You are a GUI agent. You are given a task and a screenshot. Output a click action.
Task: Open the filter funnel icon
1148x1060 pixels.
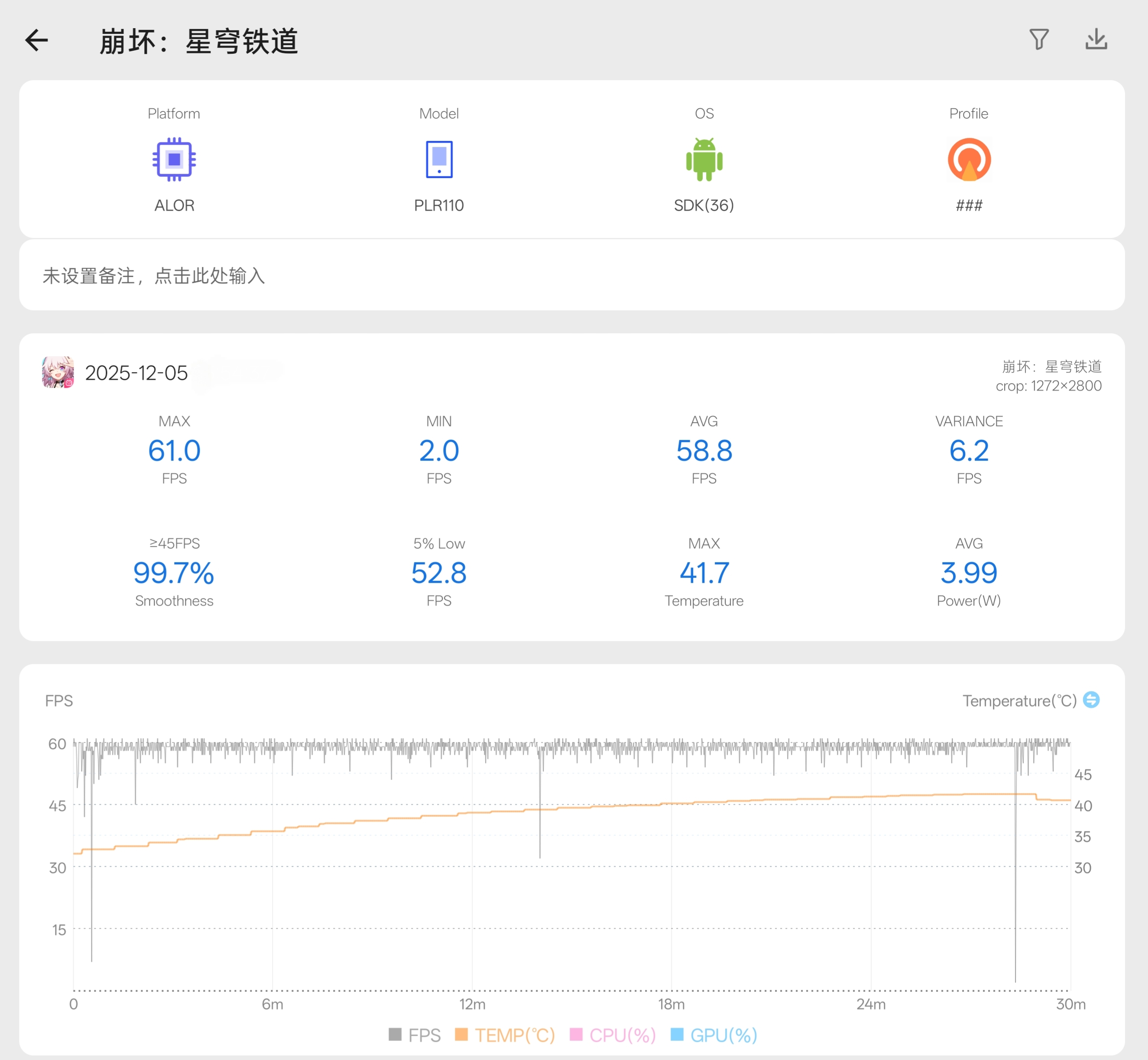tap(1038, 39)
